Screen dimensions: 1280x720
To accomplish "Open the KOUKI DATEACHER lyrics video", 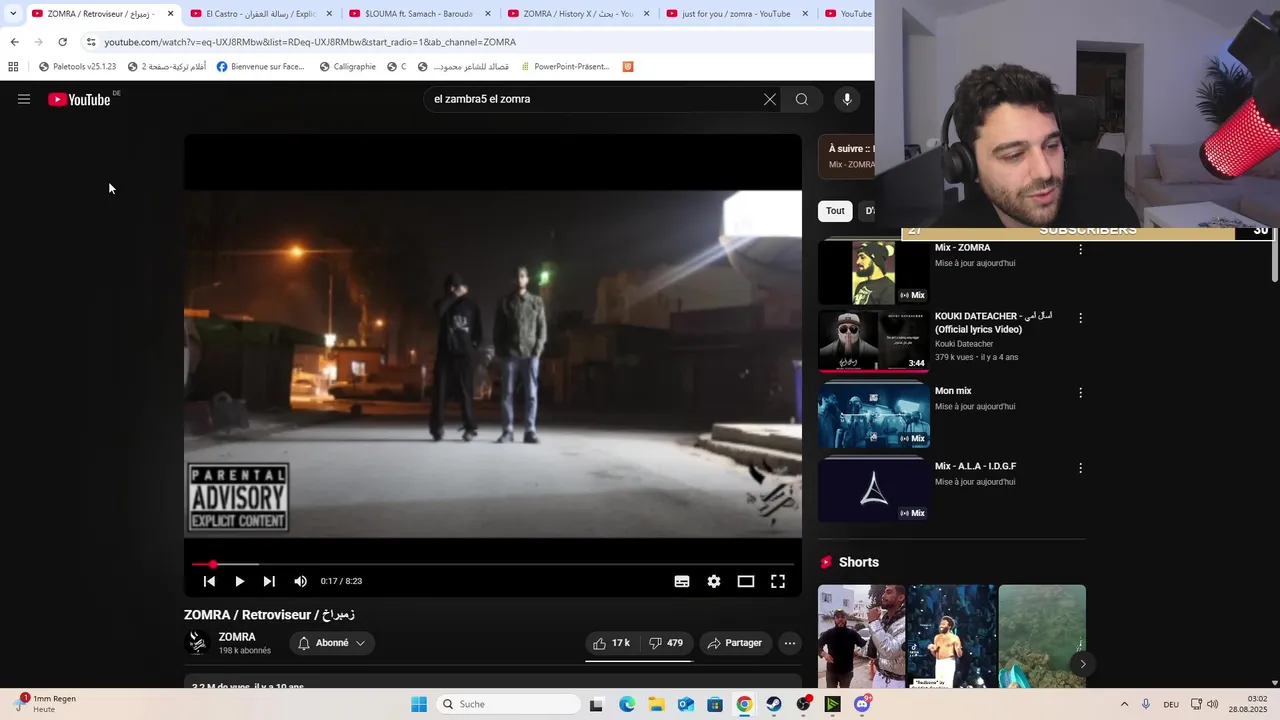I will point(874,341).
